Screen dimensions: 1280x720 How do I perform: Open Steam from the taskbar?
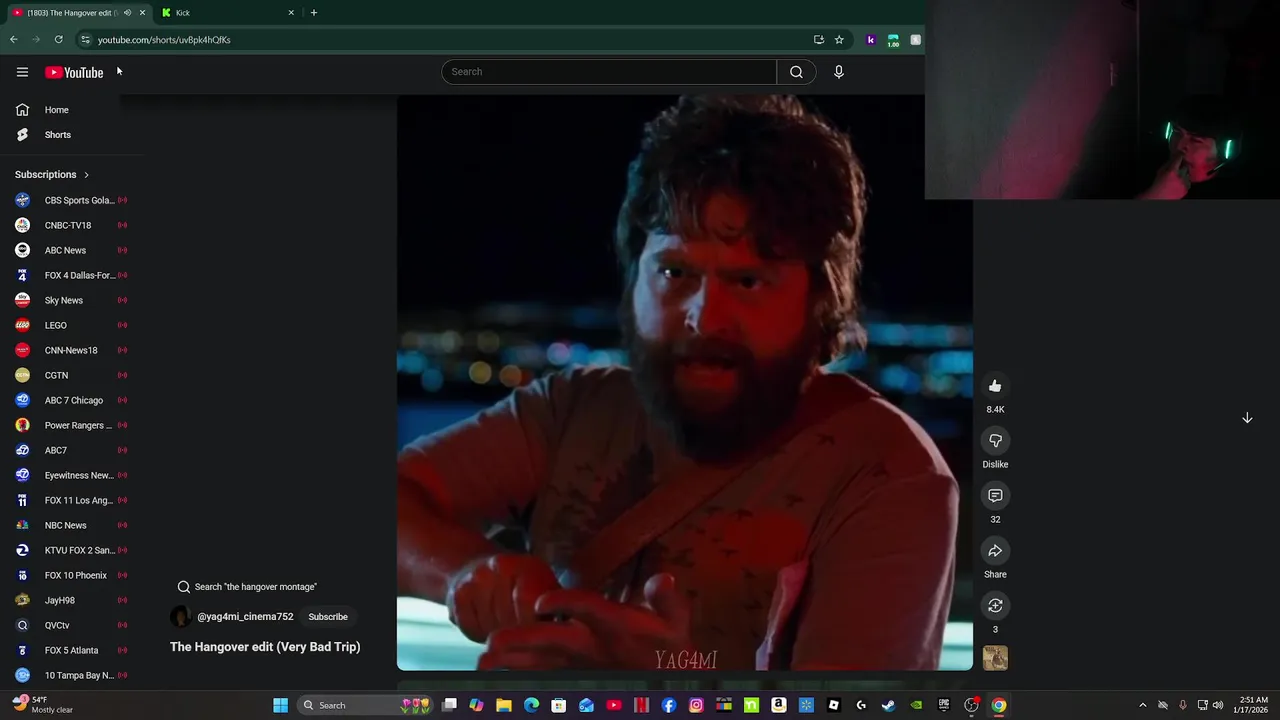click(x=888, y=705)
